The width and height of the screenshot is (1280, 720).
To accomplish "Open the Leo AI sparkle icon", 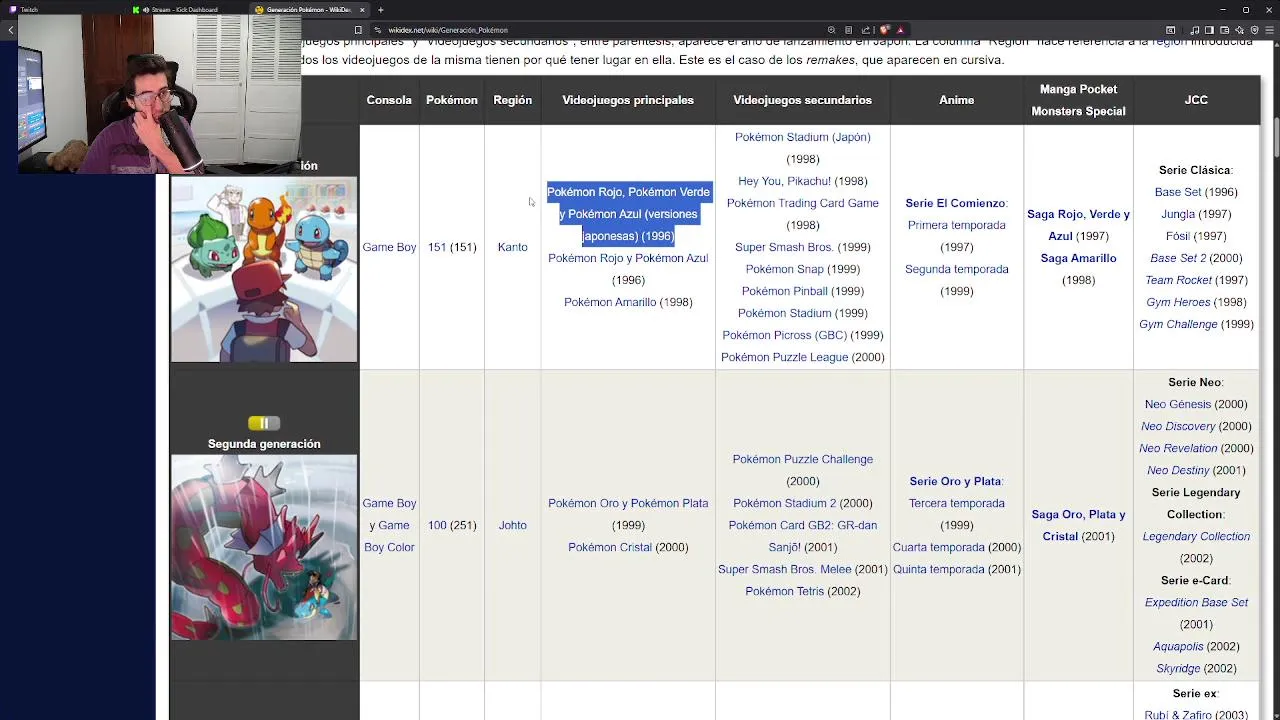I will pos(1239,30).
